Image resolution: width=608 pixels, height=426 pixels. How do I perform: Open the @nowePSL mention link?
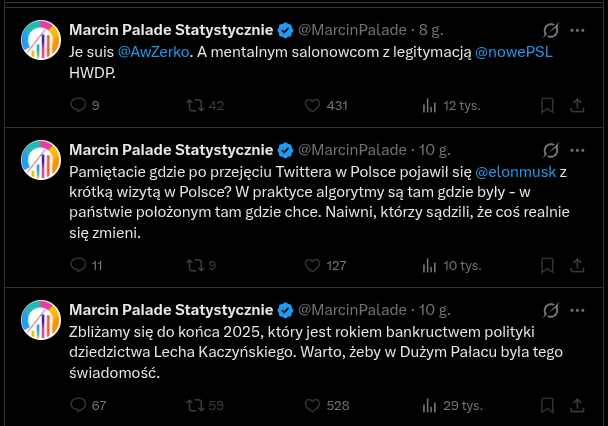point(518,51)
